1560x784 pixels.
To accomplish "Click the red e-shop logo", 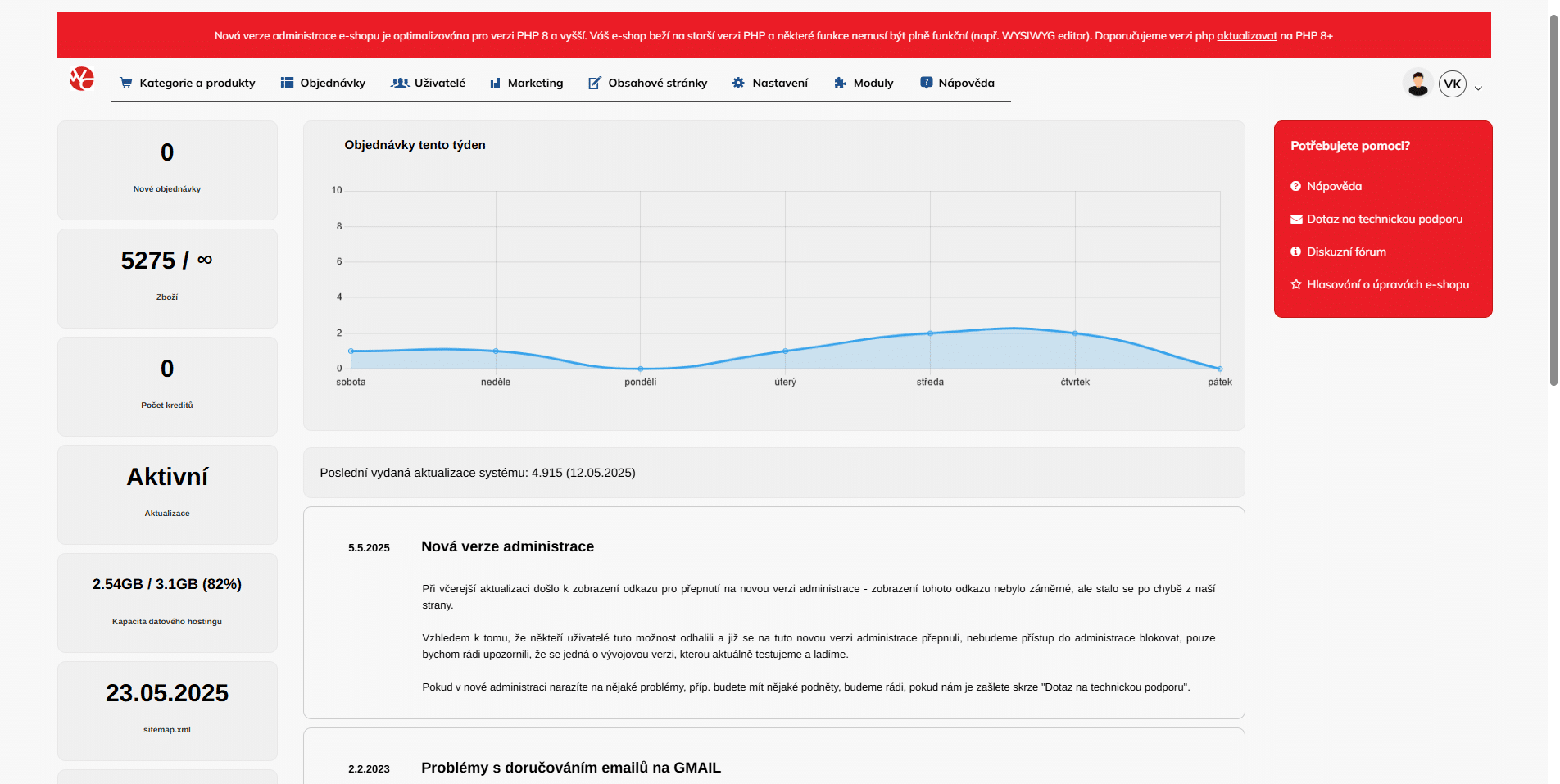I will [x=81, y=81].
